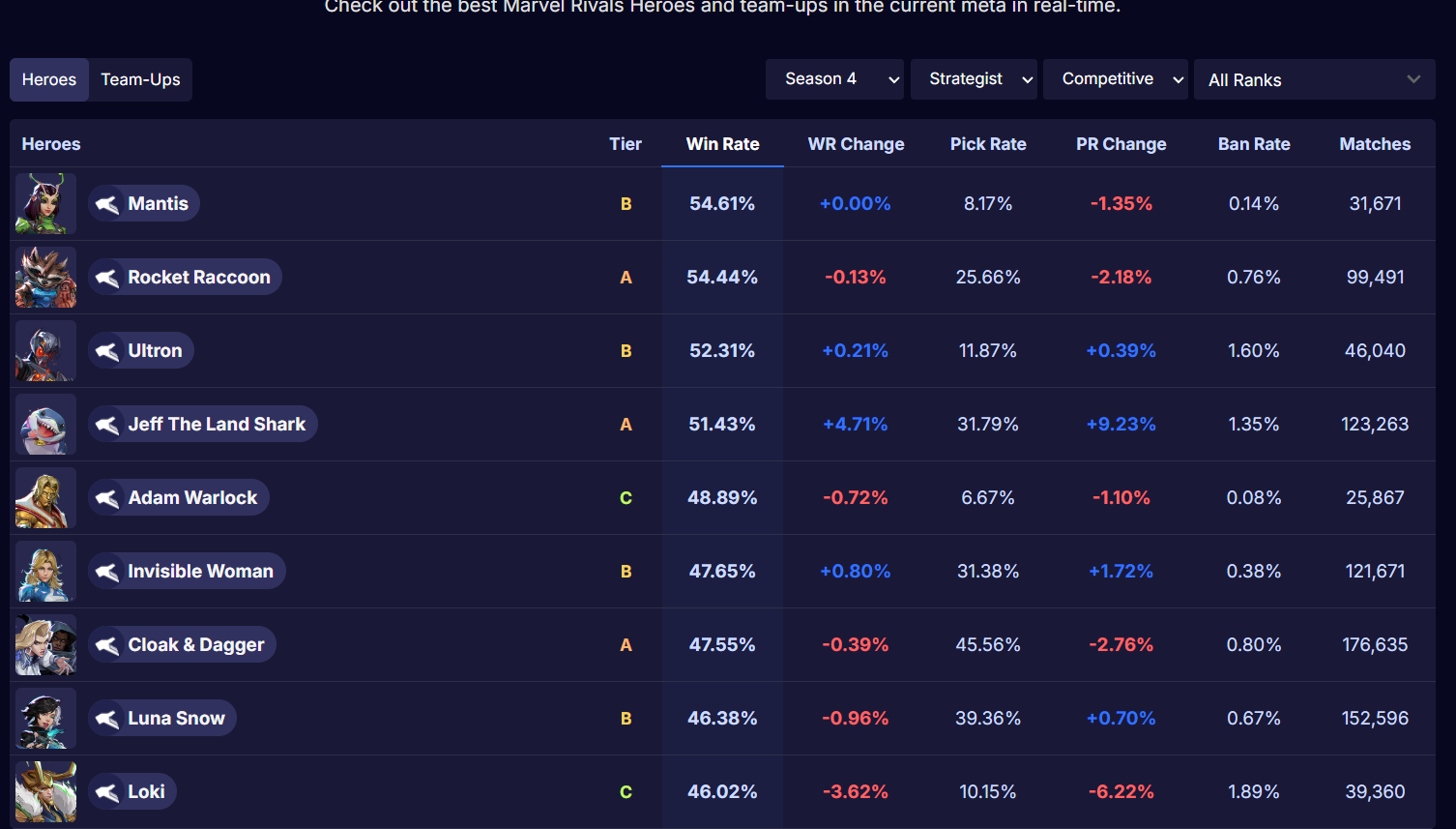Viewport: 1456px width, 829px height.
Task: Click Ultron's ban rate 1.60%
Action: tap(1254, 350)
